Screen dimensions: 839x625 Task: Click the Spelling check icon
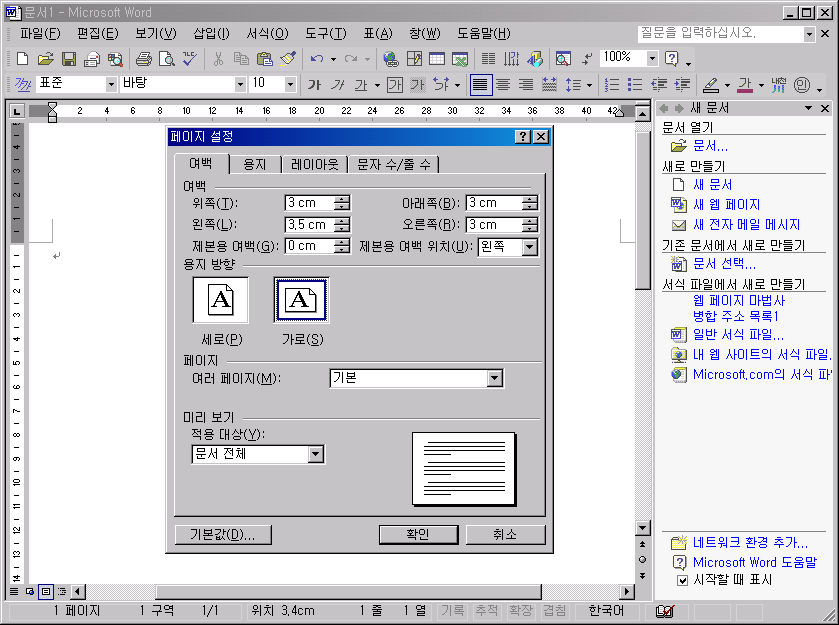tap(190, 58)
